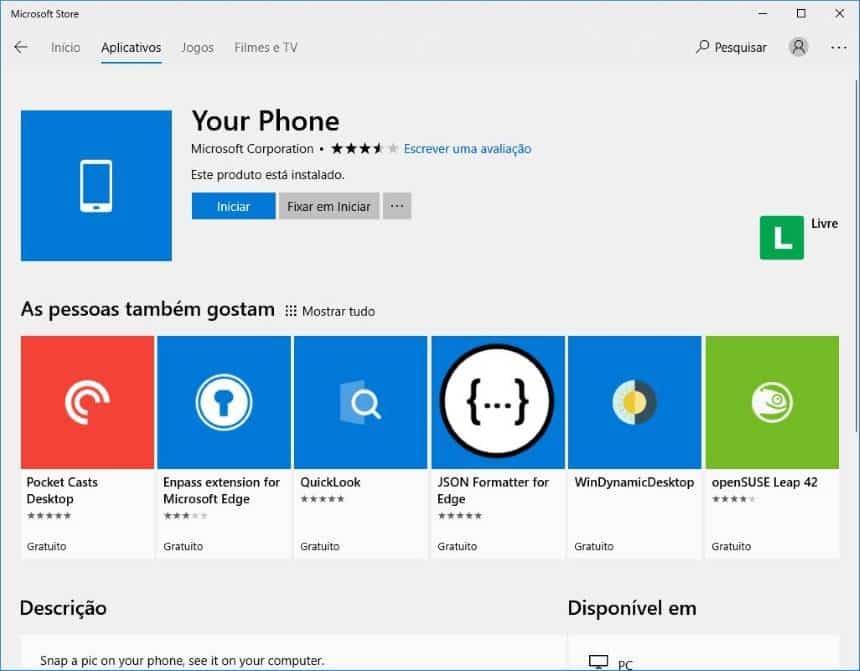Click the vertical scrollbar on the right
The image size is (860, 671).
pos(856,255)
